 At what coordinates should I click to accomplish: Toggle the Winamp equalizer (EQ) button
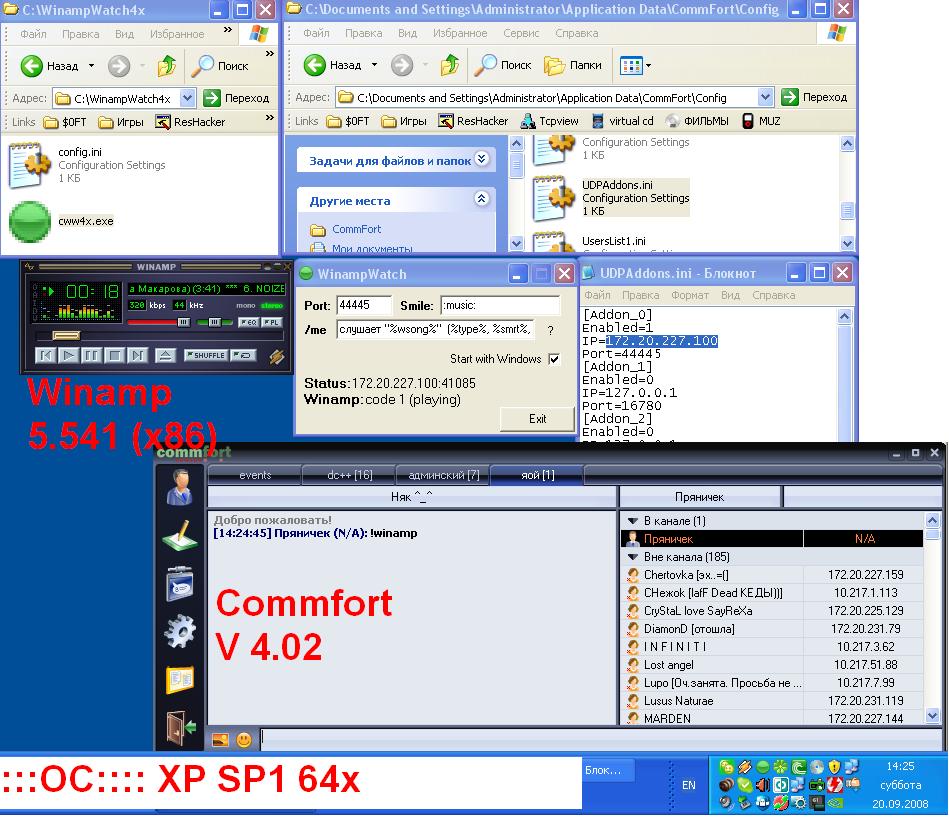(x=247, y=322)
